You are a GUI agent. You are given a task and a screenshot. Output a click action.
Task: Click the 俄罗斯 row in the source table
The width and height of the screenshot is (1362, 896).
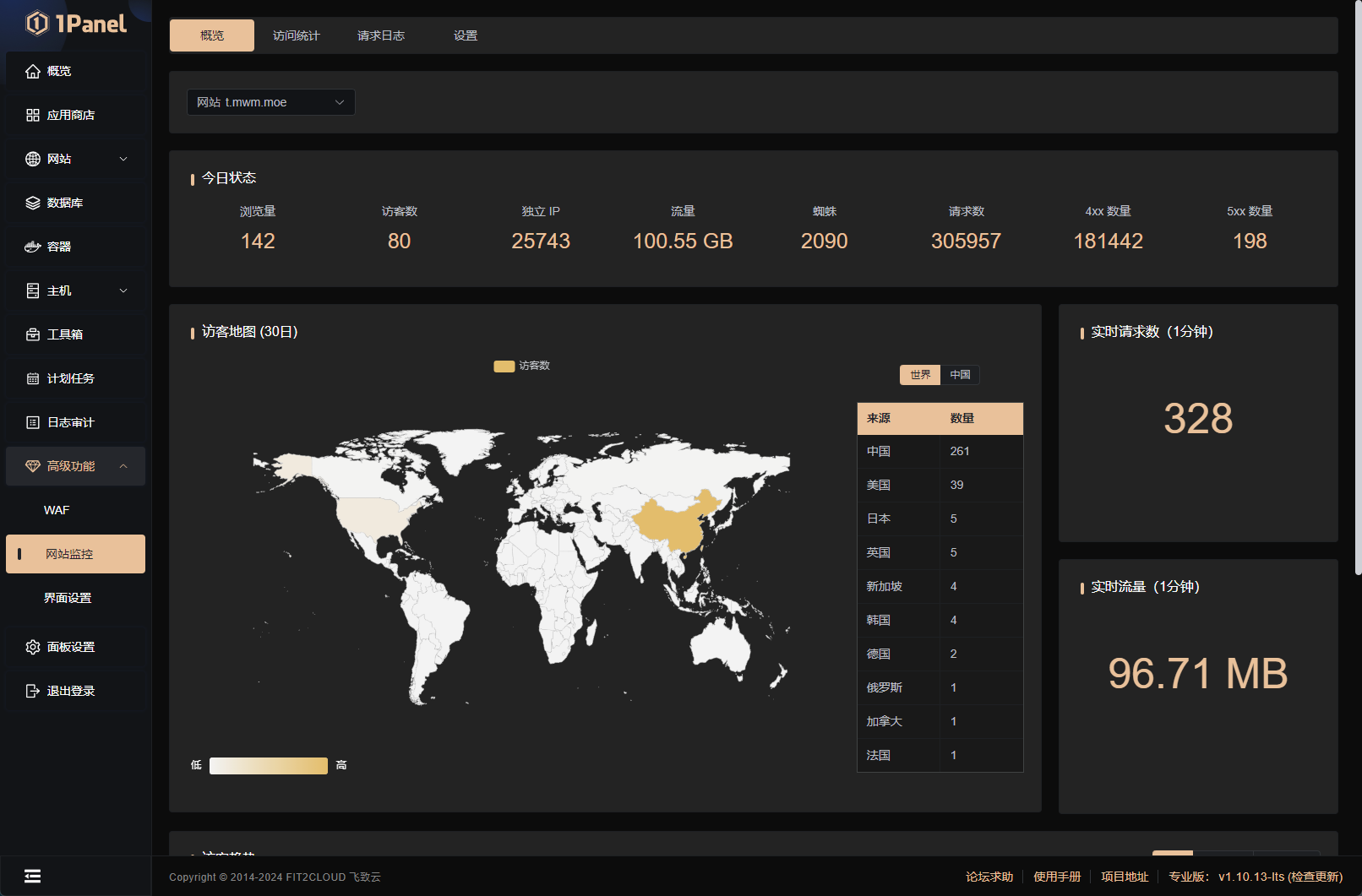pos(940,688)
